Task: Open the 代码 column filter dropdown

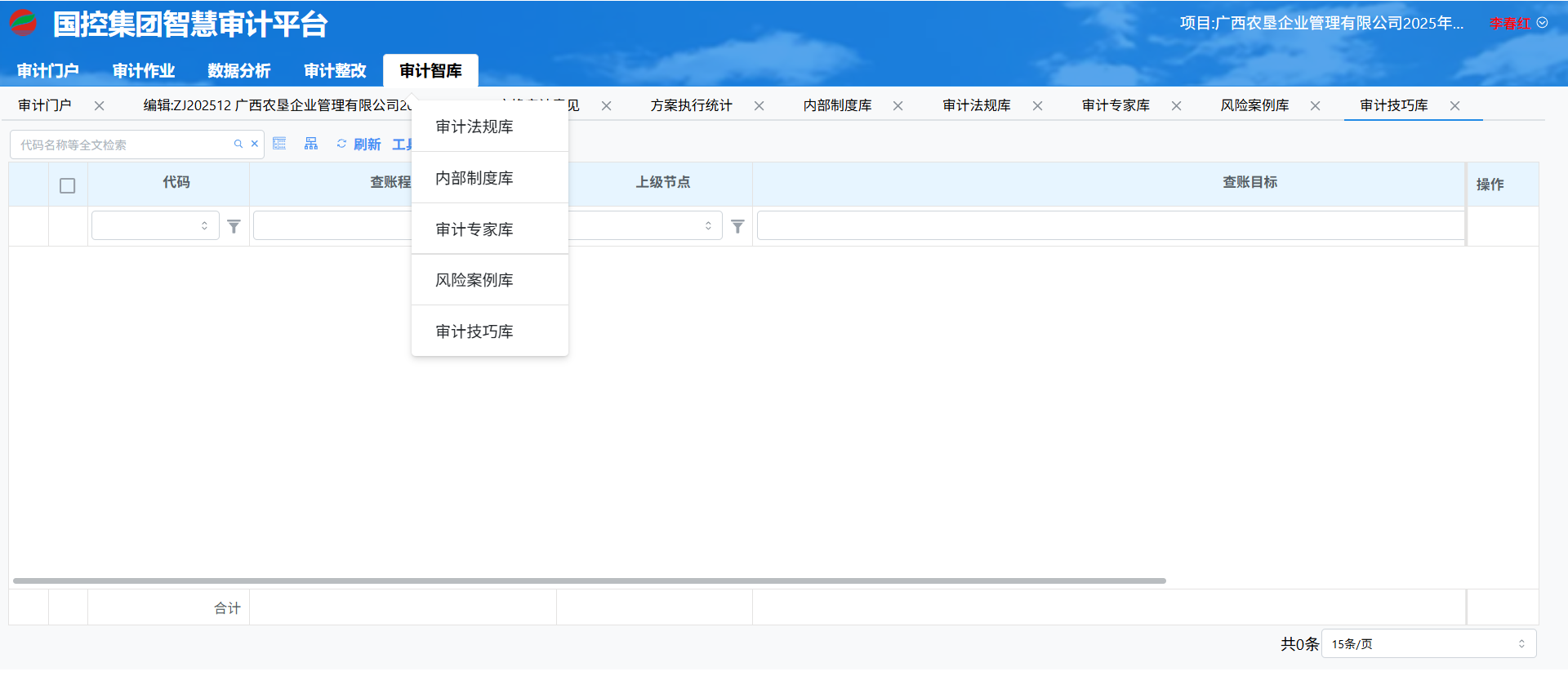Action: [x=155, y=226]
